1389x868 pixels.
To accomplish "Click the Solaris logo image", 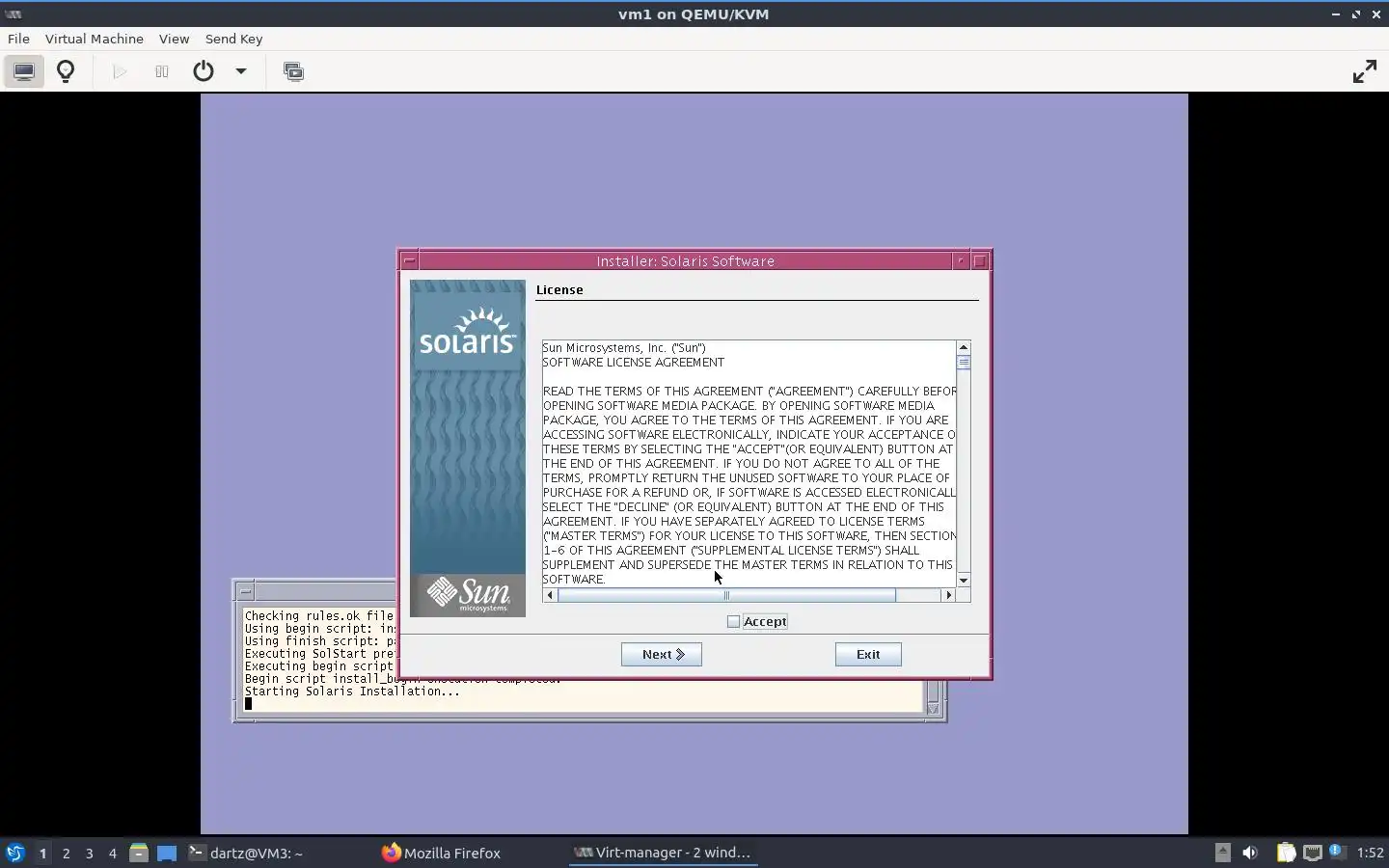I will [468, 332].
